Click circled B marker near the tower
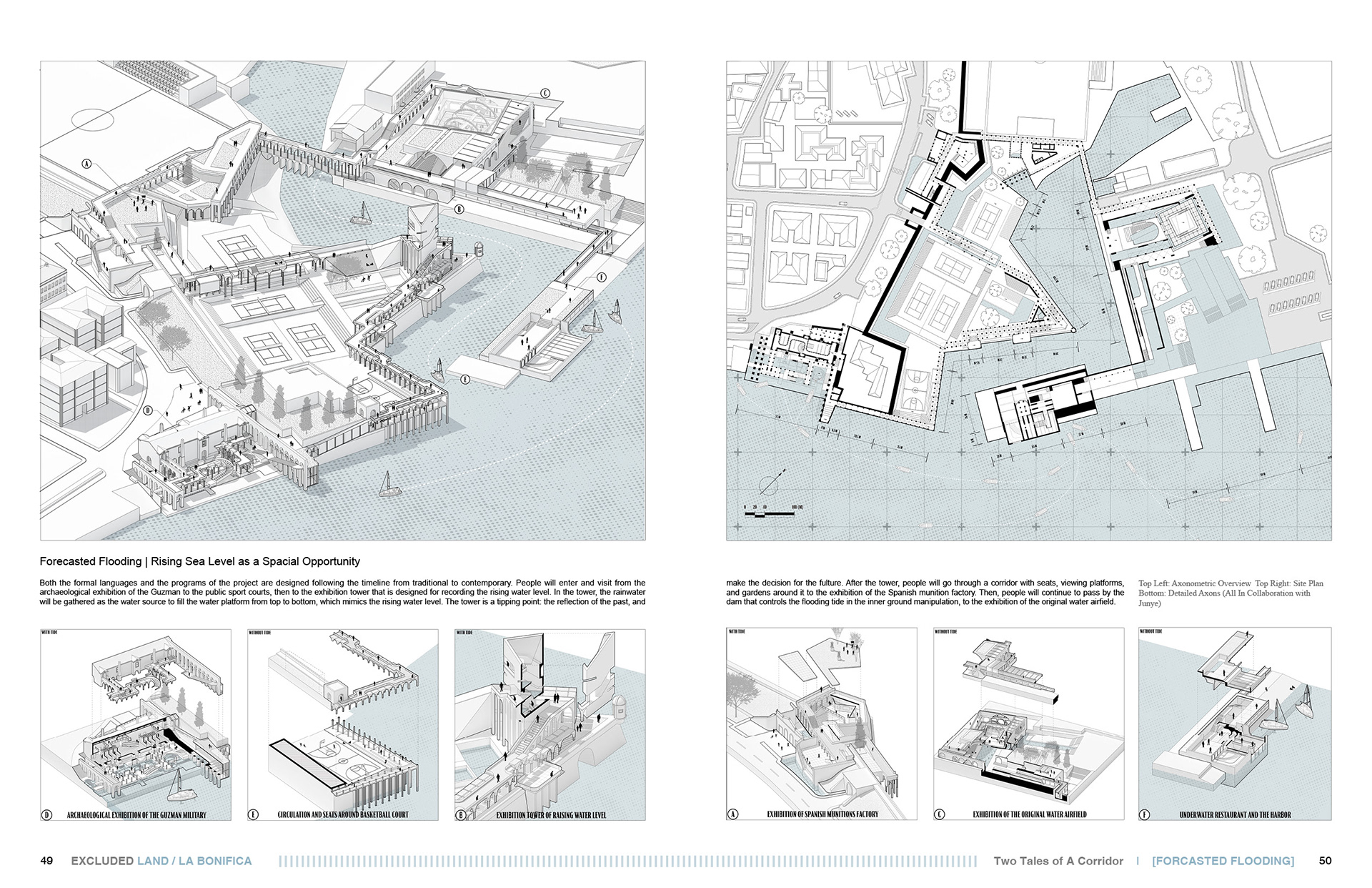The width and height of the screenshot is (1372, 888). pyautogui.click(x=459, y=209)
